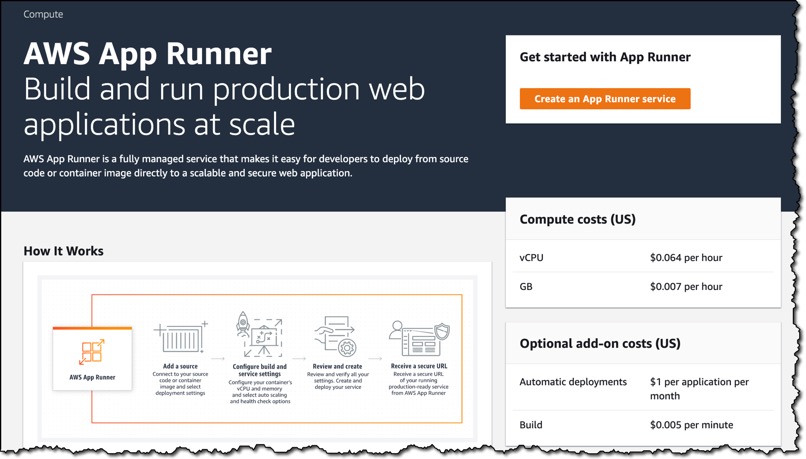Click the Create an App Runner service button
Viewport: 806px width, 459px height.
[604, 99]
